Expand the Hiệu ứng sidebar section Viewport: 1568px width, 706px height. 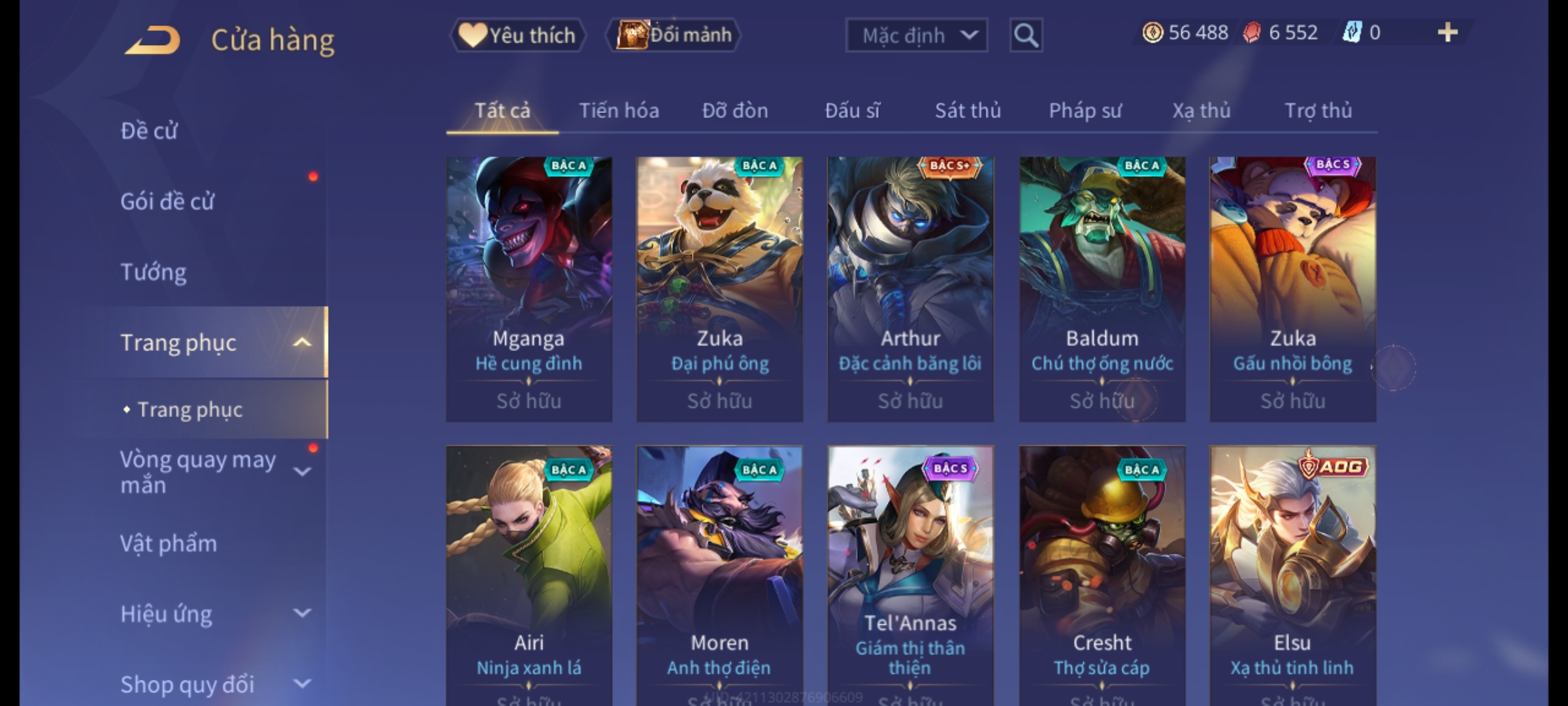click(302, 613)
